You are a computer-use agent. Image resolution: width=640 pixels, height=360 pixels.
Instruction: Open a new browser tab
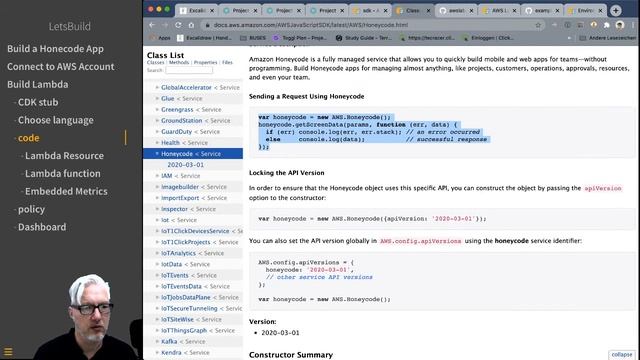616,11
